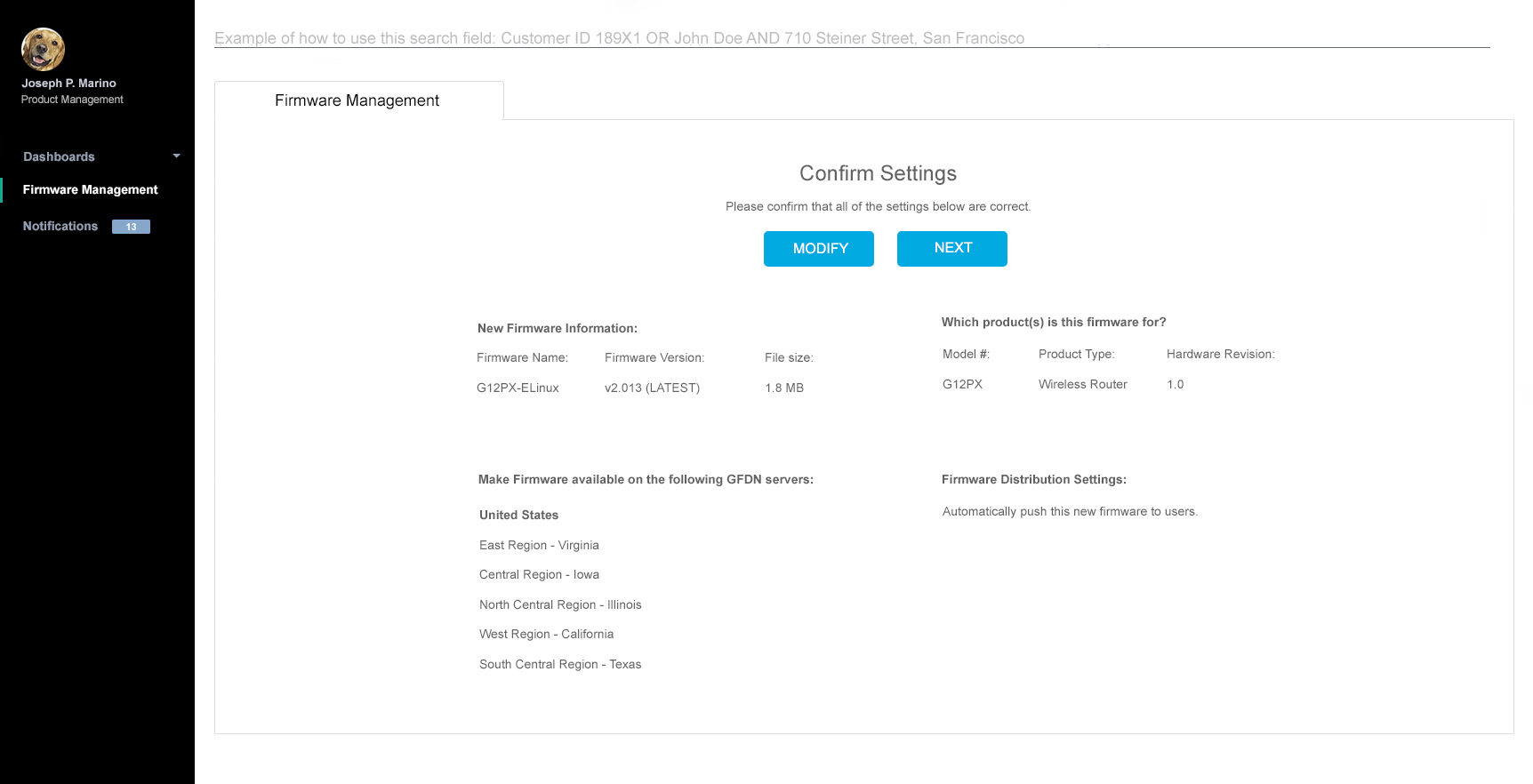The width and height of the screenshot is (1533, 784).
Task: Select Central Region - Iowa server
Action: point(539,574)
